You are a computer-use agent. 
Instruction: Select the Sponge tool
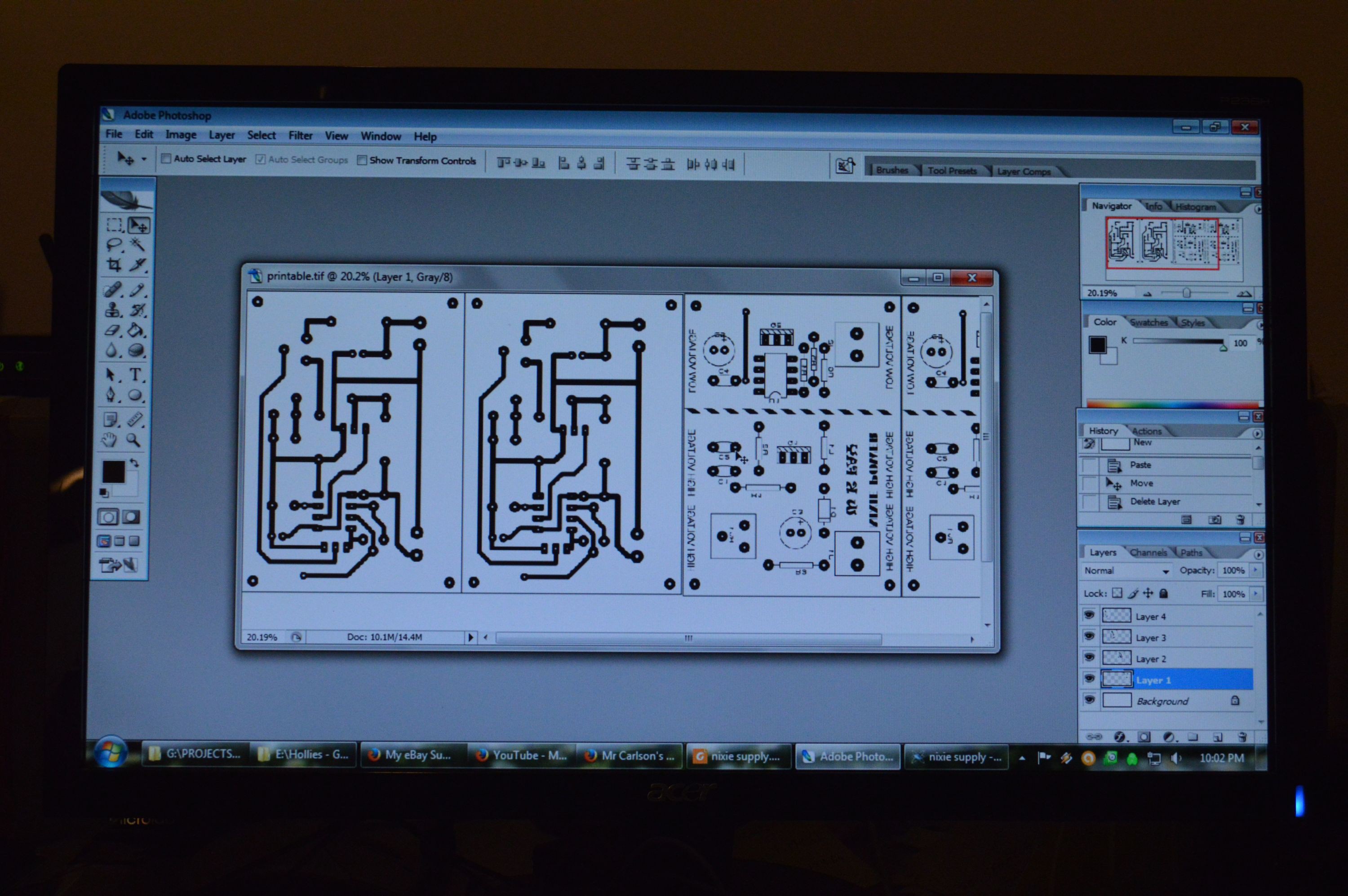pyautogui.click(x=136, y=350)
